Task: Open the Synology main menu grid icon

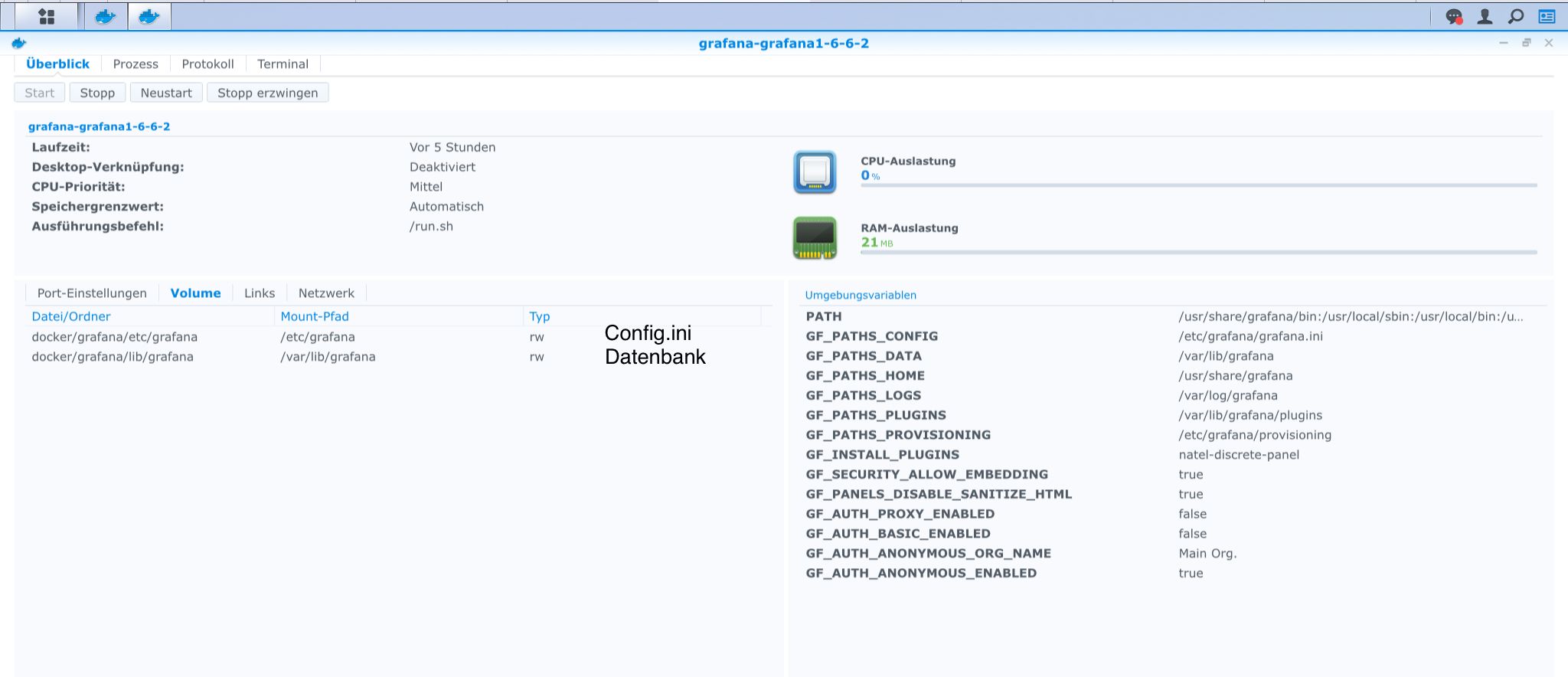Action: (x=47, y=16)
